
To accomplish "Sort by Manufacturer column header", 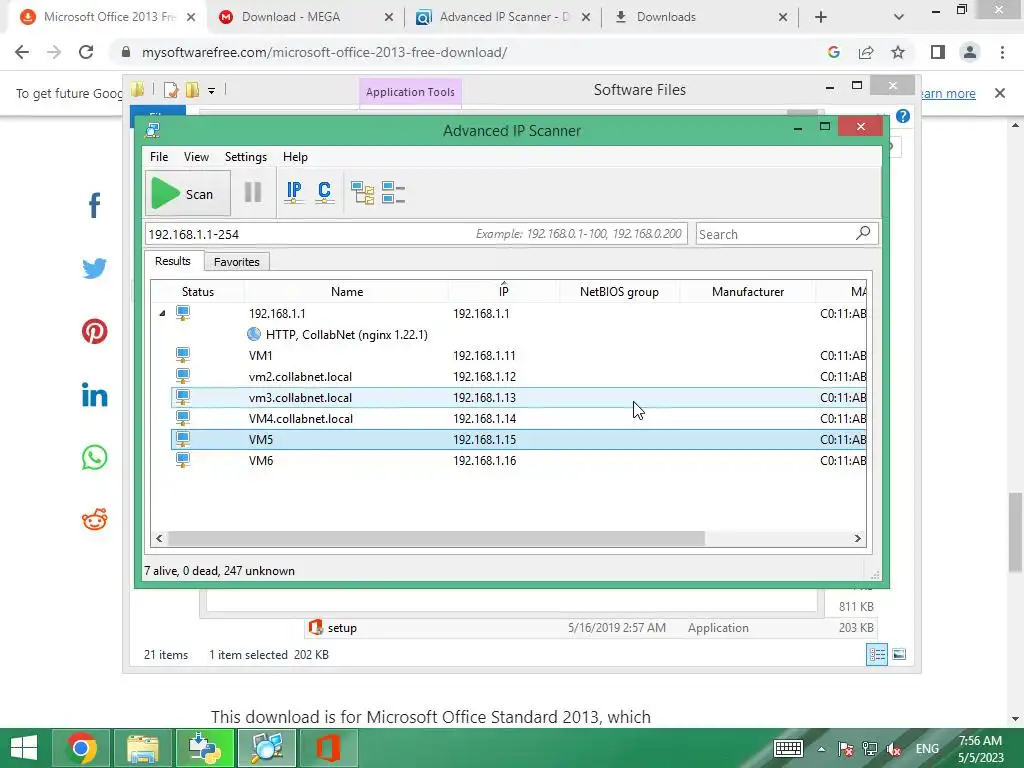I will point(748,291).
